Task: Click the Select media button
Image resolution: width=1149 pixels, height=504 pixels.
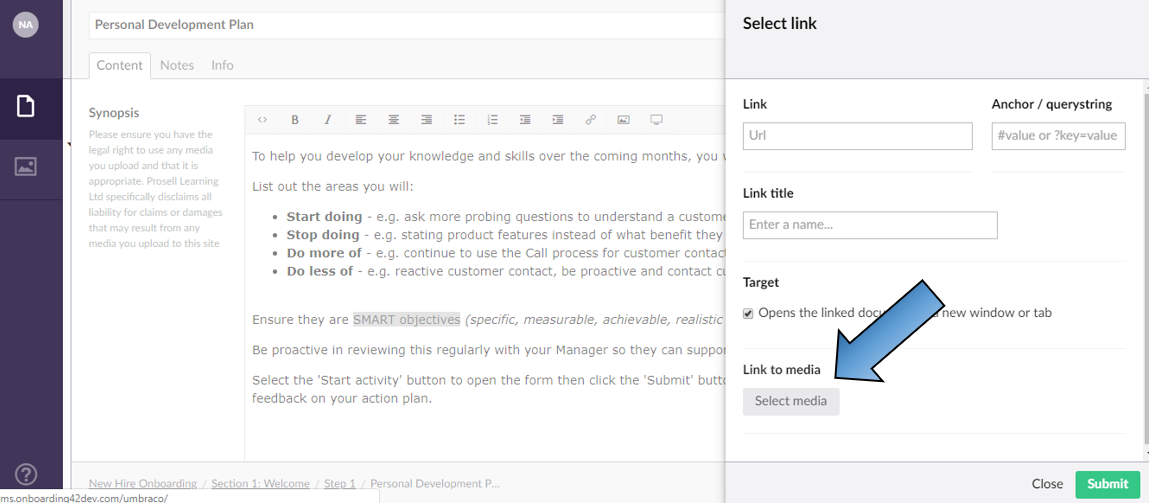Action: (x=791, y=401)
